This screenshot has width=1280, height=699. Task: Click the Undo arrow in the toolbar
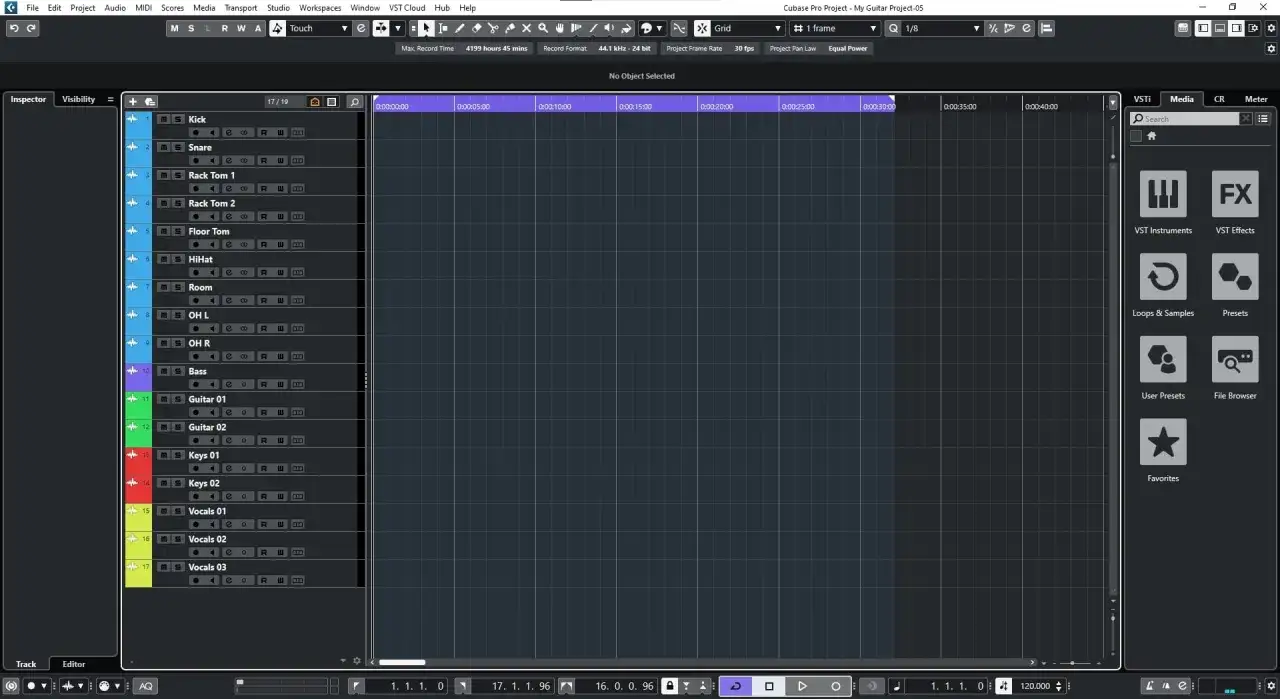(14, 28)
